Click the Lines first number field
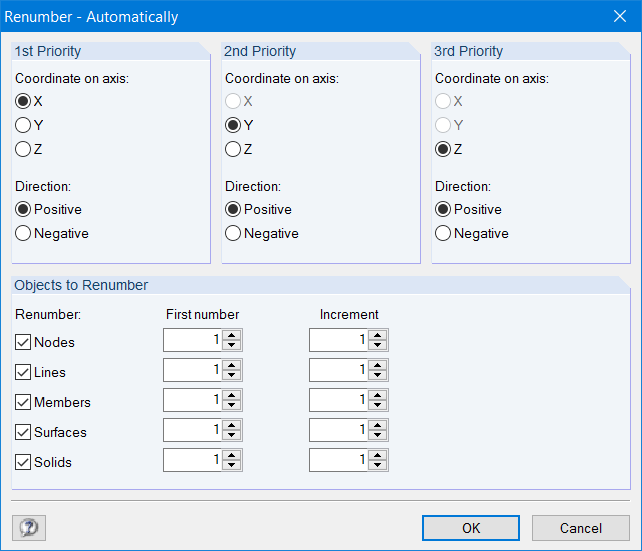 (192, 371)
